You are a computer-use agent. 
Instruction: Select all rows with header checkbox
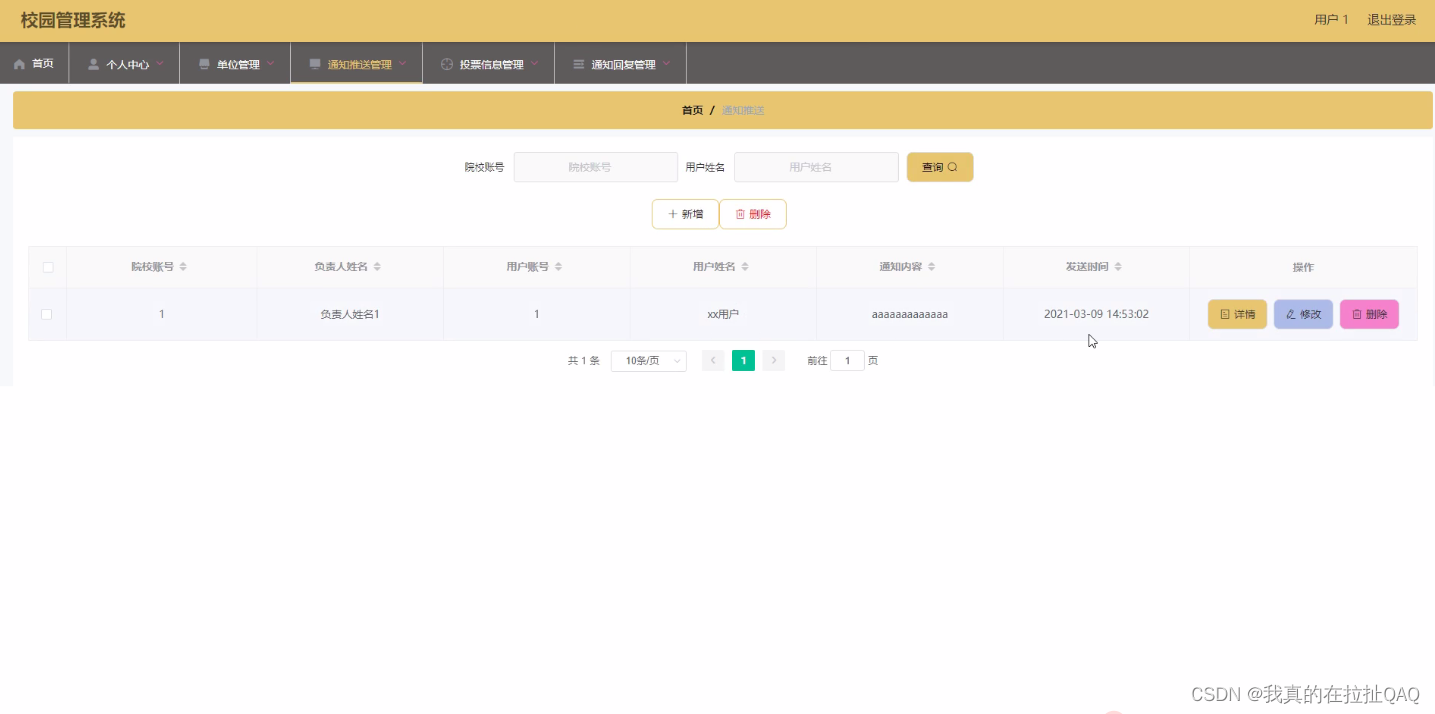coord(47,267)
